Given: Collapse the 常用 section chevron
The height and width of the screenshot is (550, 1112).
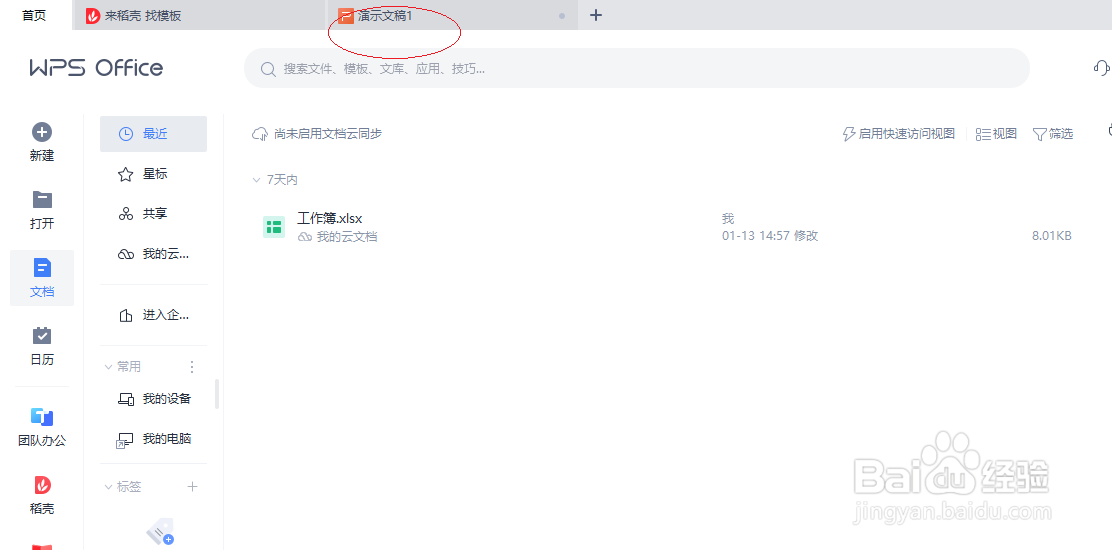Looking at the screenshot, I should click(x=109, y=366).
